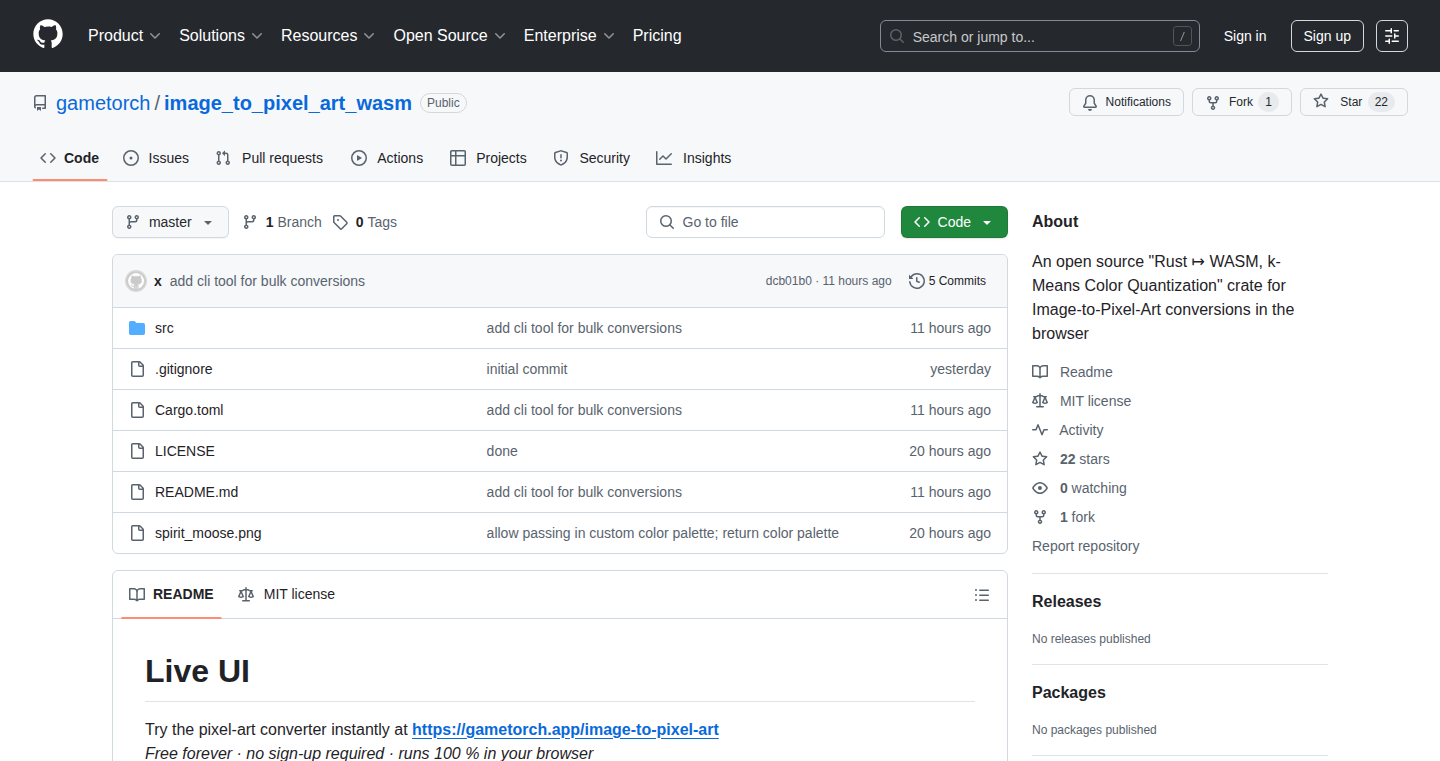Switch to the Actions tab
Viewport: 1440px width, 761px height.
[x=387, y=158]
